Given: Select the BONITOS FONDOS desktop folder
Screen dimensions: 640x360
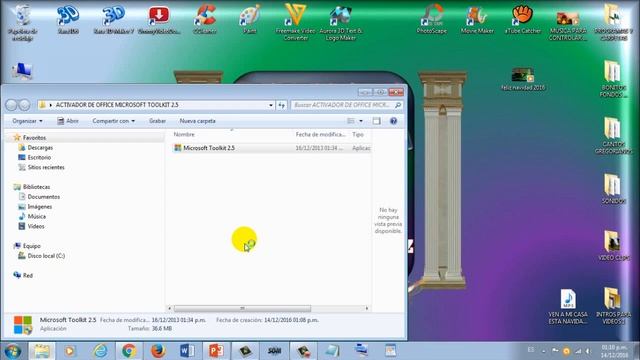Looking at the screenshot, I should point(613,79).
